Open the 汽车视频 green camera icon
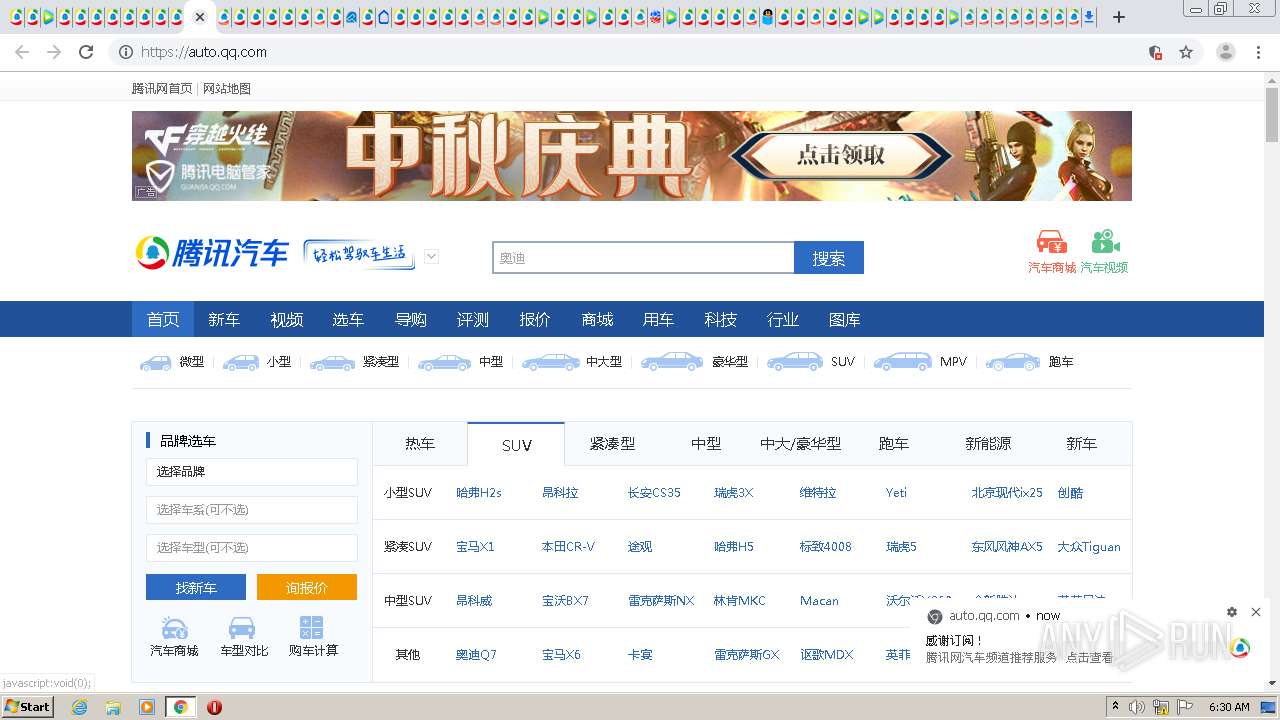Viewport: 1280px width, 720px height. click(x=1104, y=242)
